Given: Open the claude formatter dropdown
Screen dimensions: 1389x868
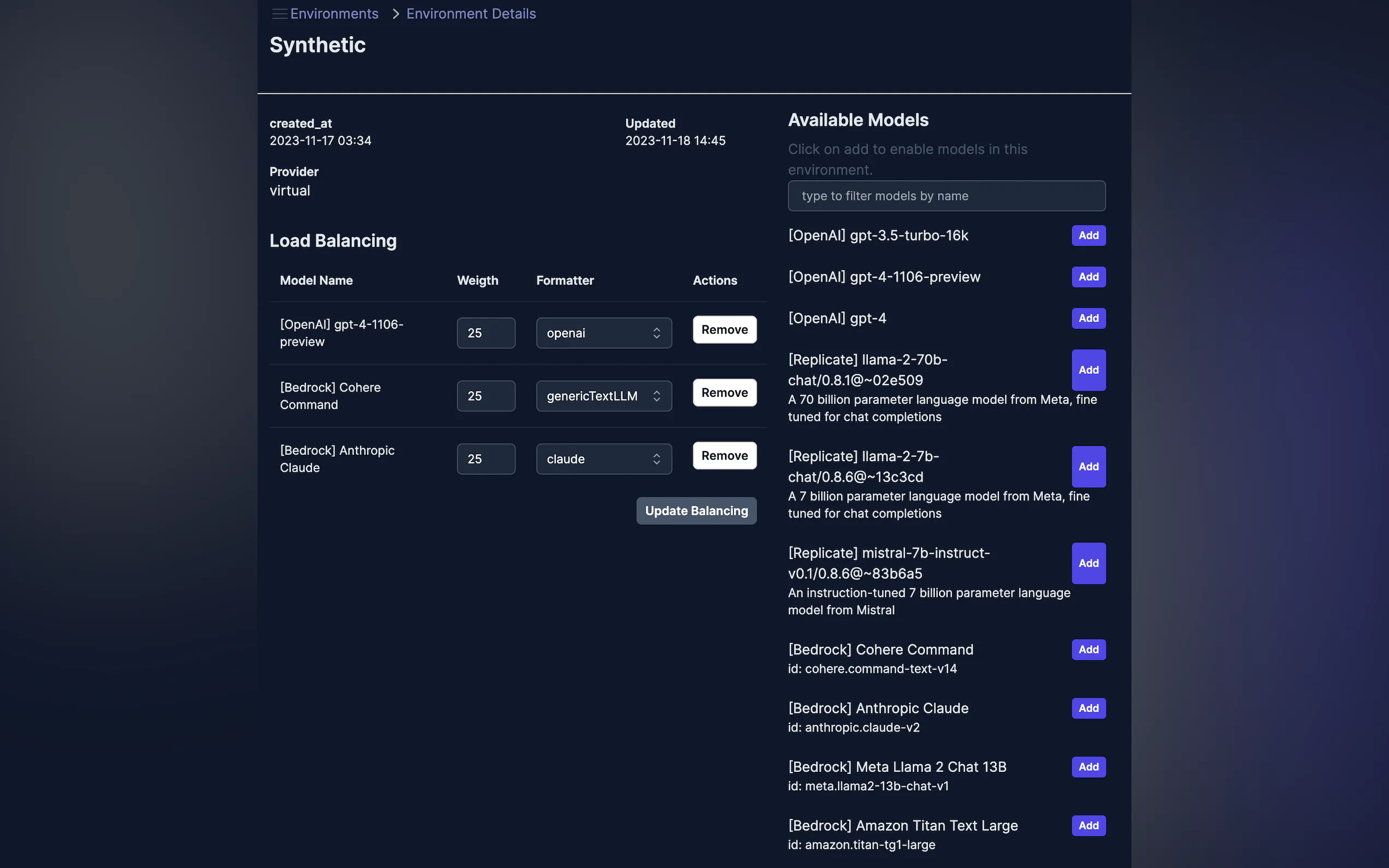Looking at the screenshot, I should (604, 459).
